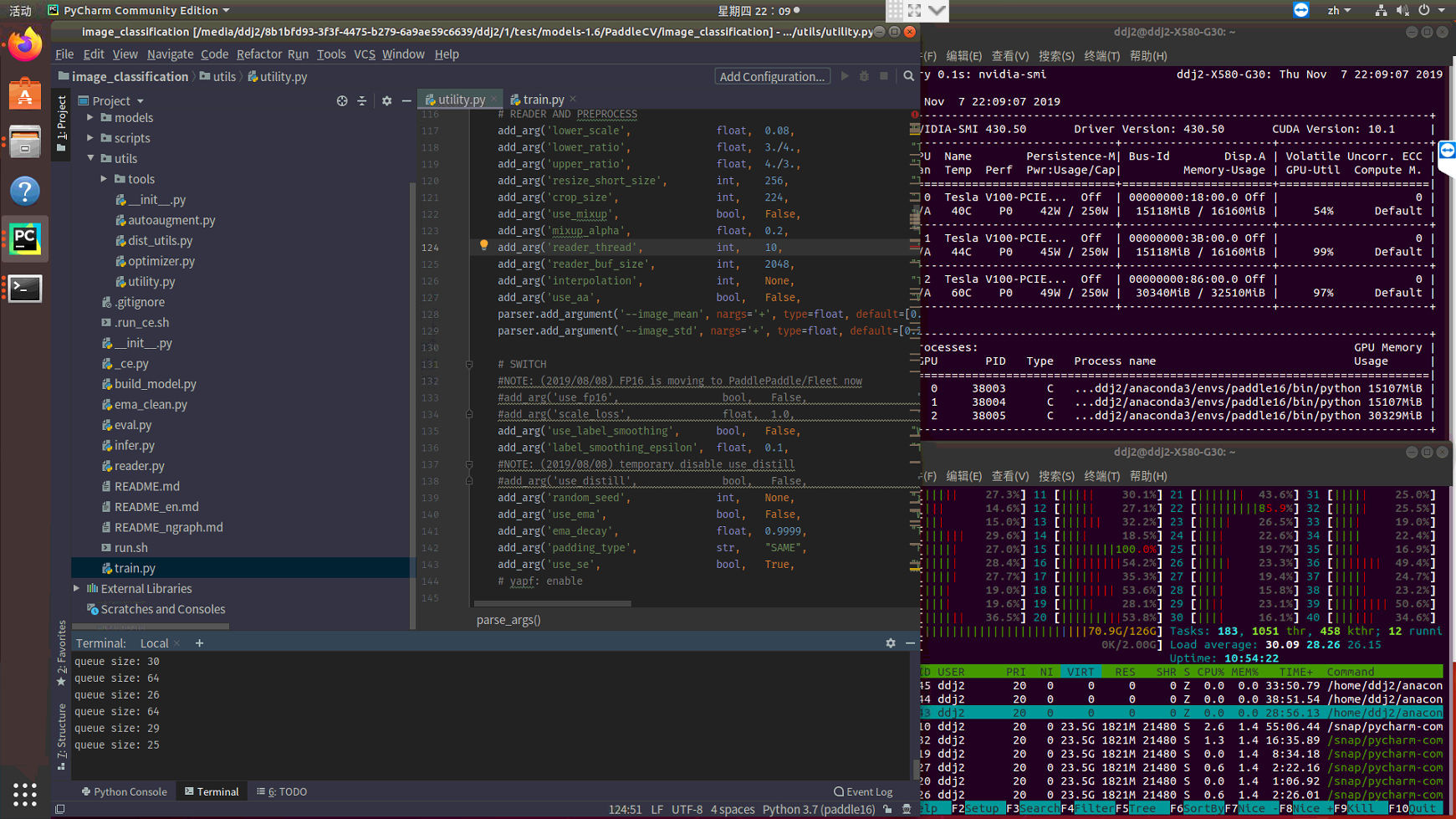Toggle the 1: Project side tool window
Viewport: 1456px width, 819px height.
coord(61,123)
